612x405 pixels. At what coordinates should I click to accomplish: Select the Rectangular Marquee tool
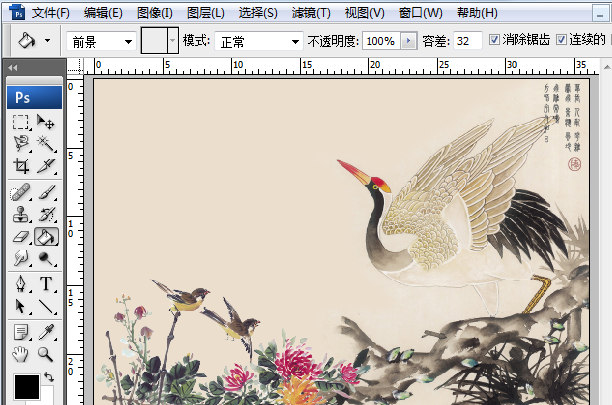click(21, 122)
